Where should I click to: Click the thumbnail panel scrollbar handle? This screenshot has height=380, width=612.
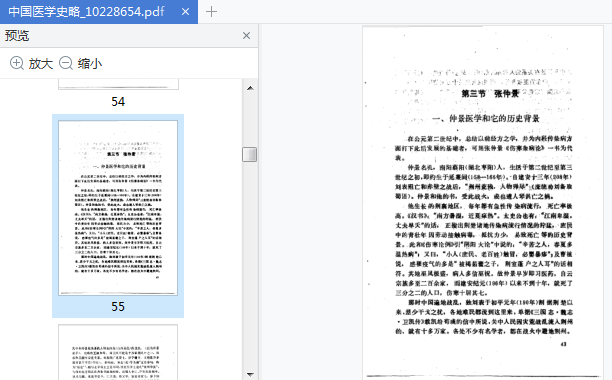click(249, 154)
